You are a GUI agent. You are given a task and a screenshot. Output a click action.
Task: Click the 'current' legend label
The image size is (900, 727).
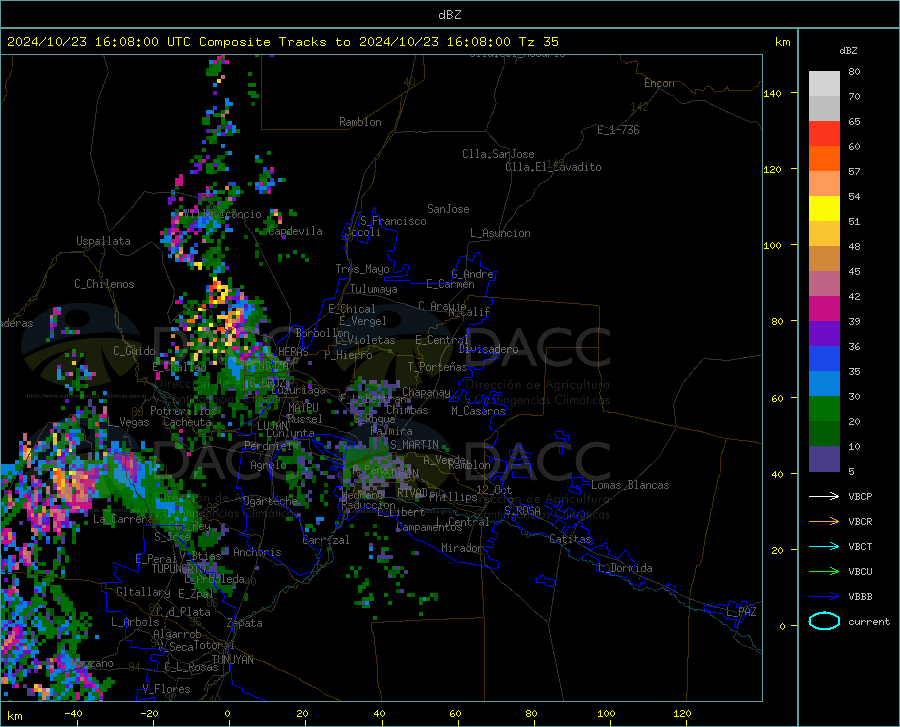pos(869,621)
